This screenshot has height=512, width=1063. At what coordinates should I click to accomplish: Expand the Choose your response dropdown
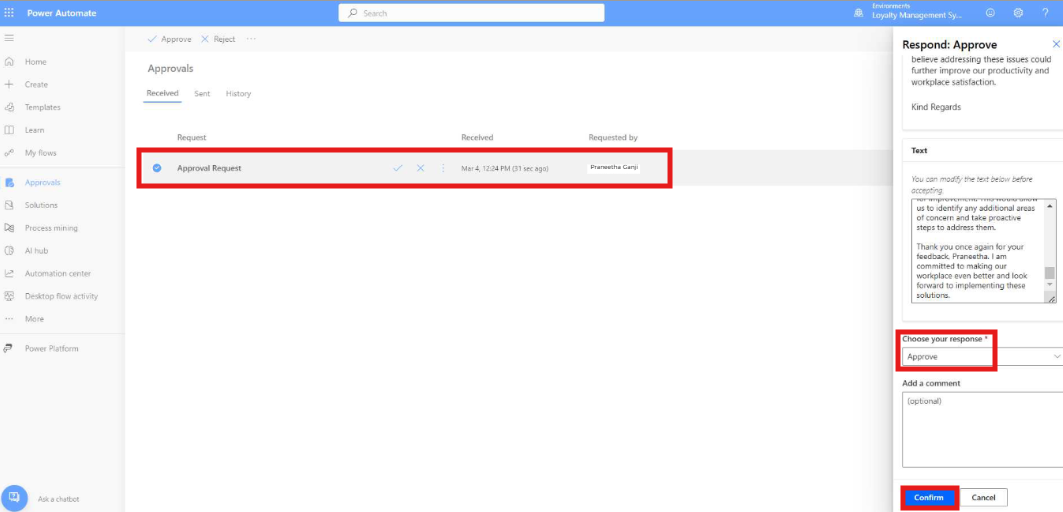tap(981, 356)
